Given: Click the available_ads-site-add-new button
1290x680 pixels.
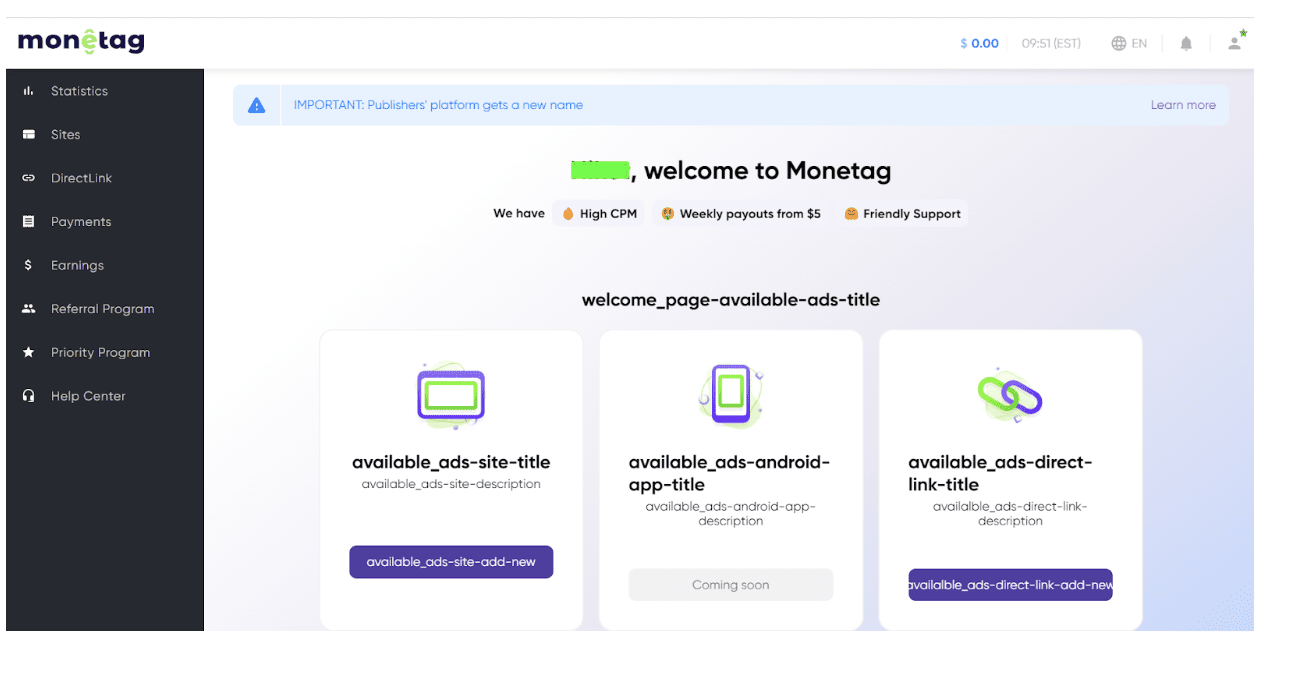Looking at the screenshot, I should (451, 562).
